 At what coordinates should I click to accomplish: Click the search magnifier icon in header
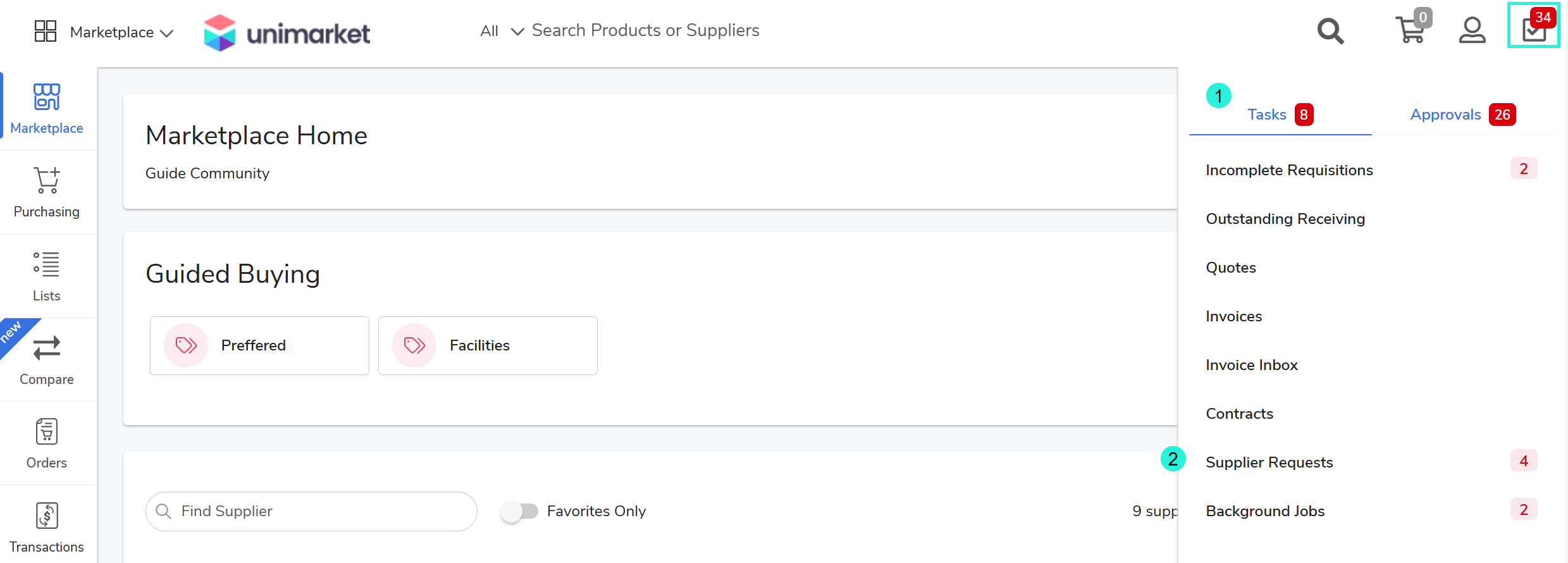pyautogui.click(x=1330, y=31)
